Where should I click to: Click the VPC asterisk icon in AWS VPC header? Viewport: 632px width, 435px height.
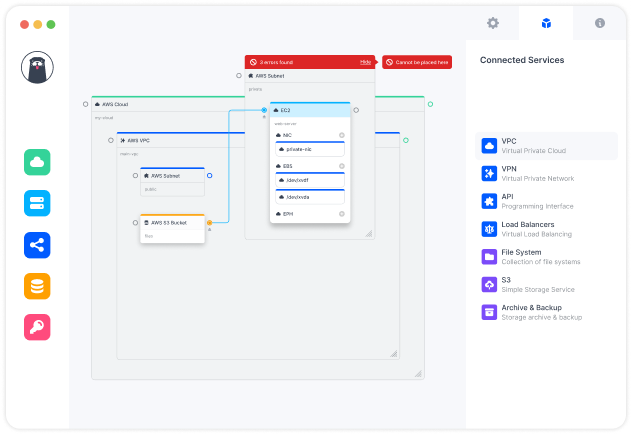[x=123, y=140]
